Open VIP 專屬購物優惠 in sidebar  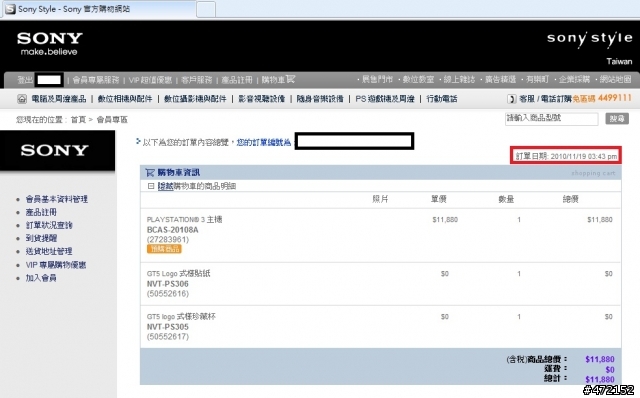pos(56,265)
